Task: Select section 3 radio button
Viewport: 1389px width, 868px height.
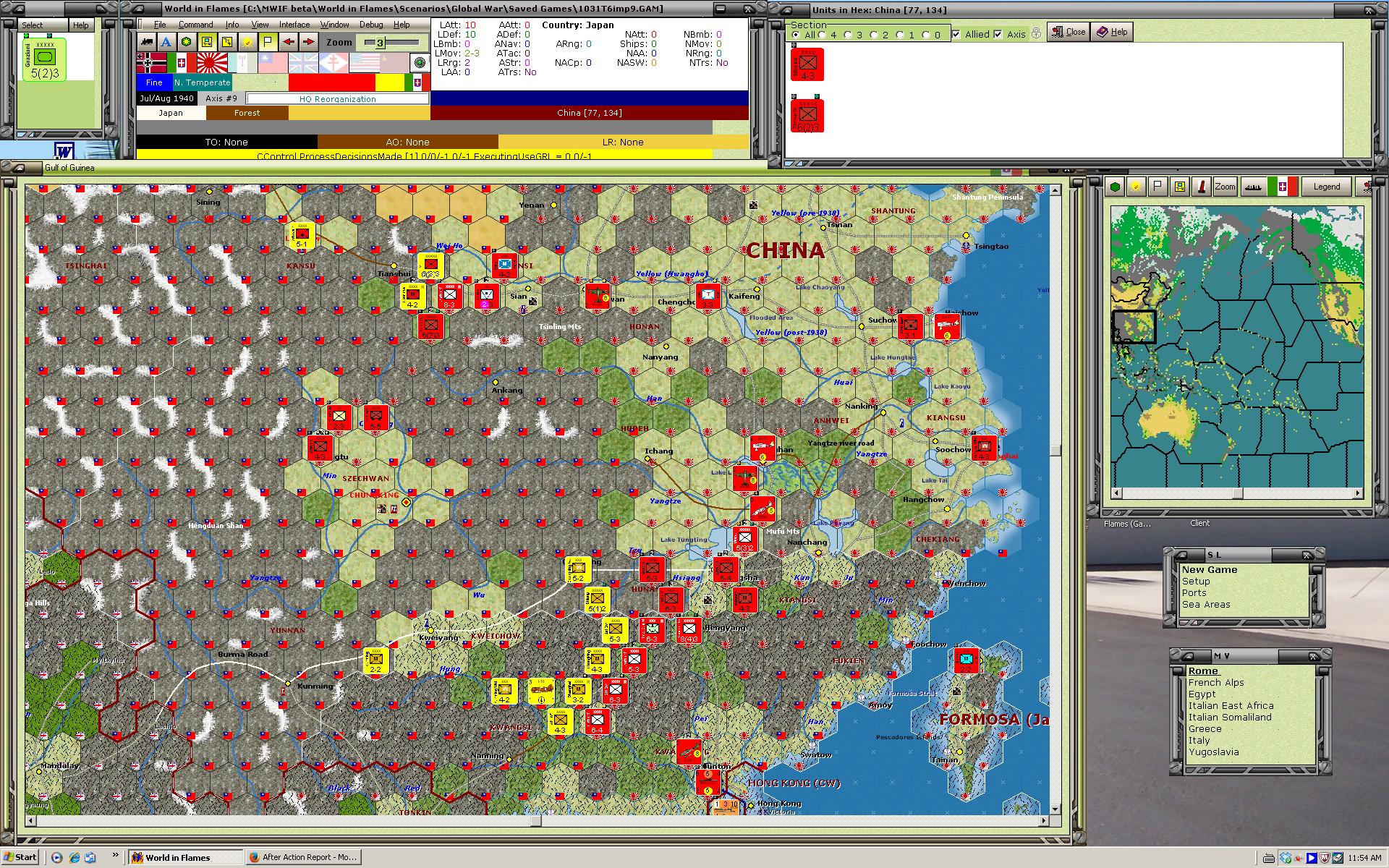Action: pos(849,35)
